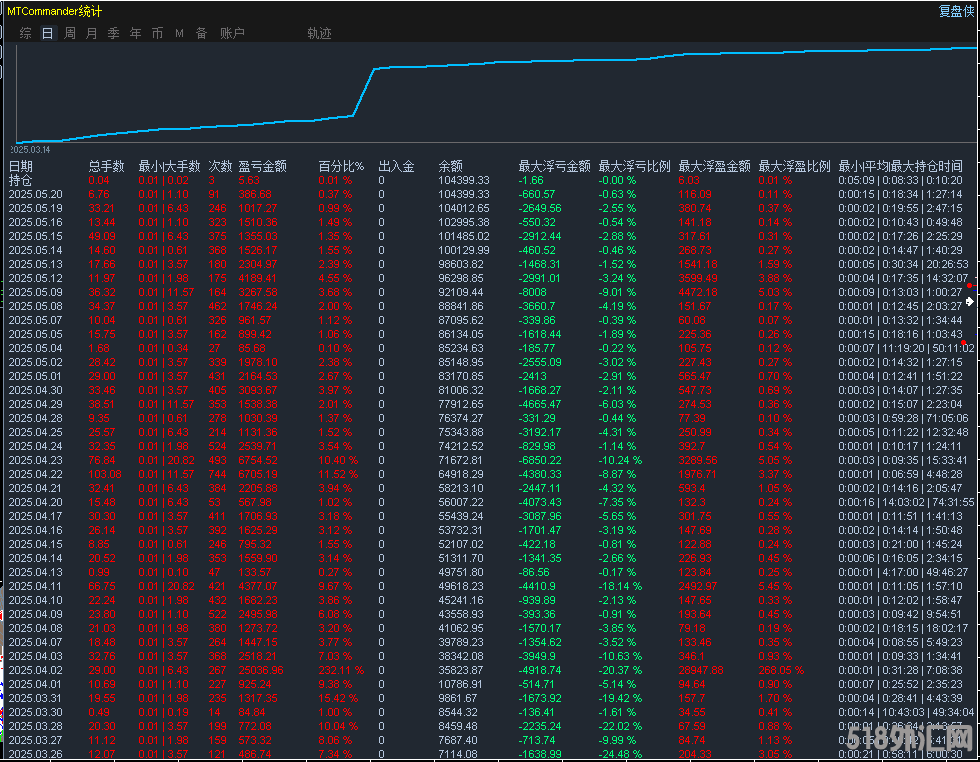Select the 2025.04.02 date row
The width and height of the screenshot is (980, 762).
click(x=491, y=670)
